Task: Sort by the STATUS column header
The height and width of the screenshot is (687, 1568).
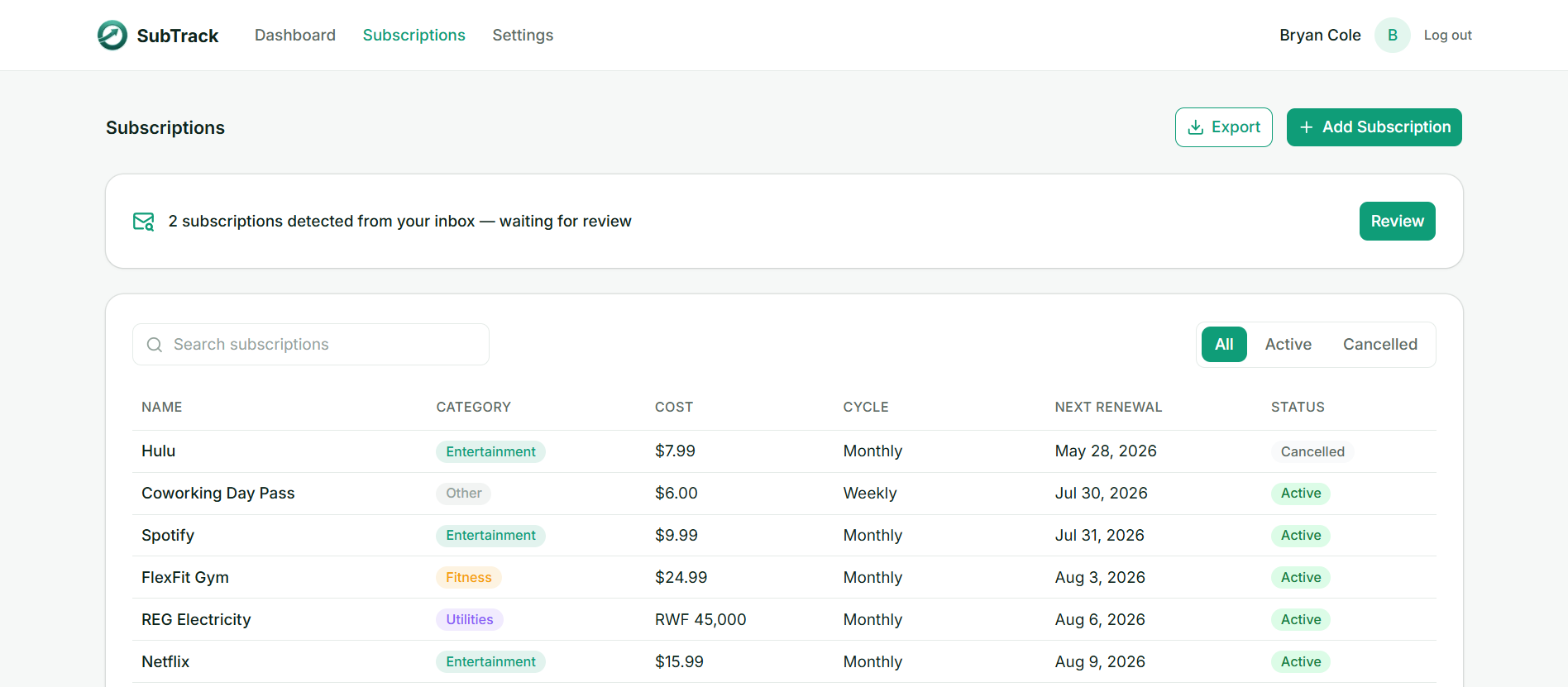Action: [x=1298, y=408]
